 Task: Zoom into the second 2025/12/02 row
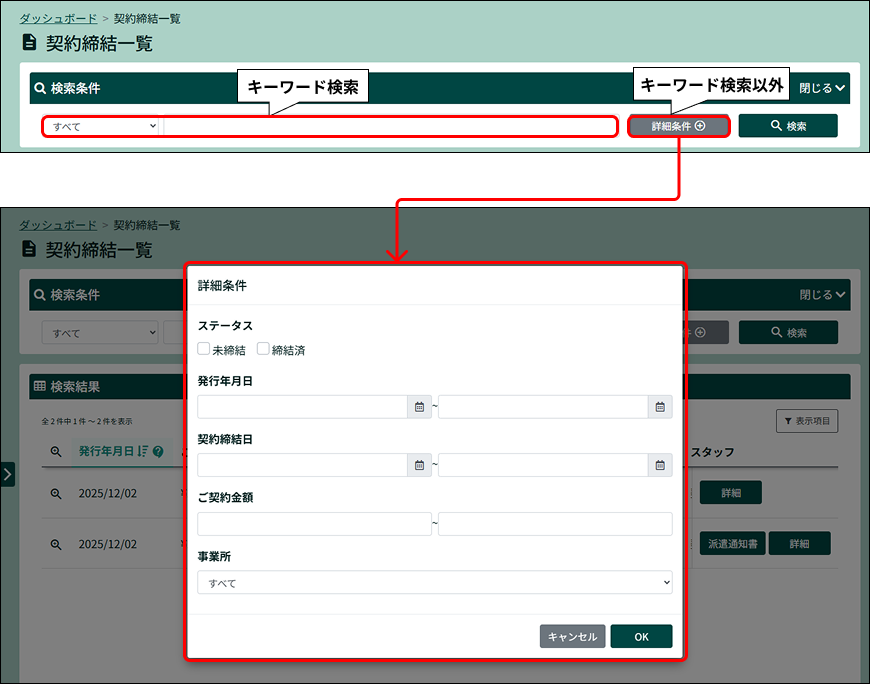point(56,544)
